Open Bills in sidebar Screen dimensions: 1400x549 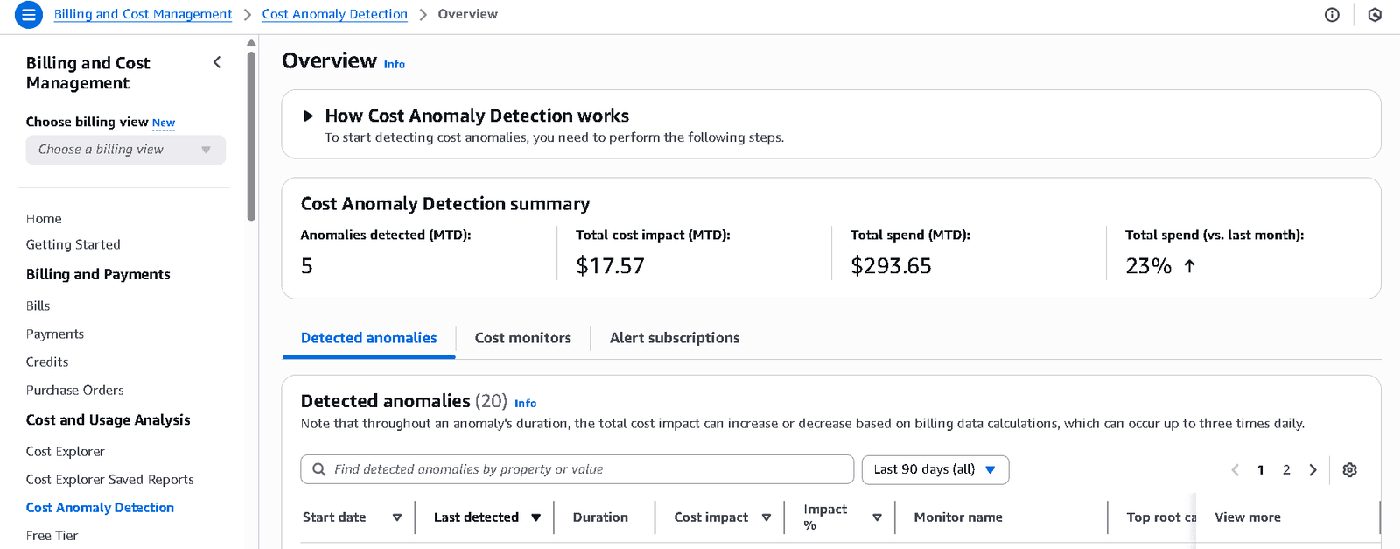click(38, 306)
